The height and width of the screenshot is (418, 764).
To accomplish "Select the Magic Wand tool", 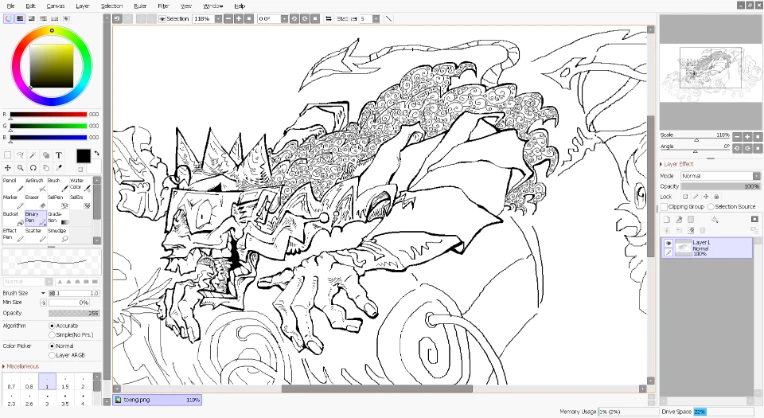I will 33,155.
